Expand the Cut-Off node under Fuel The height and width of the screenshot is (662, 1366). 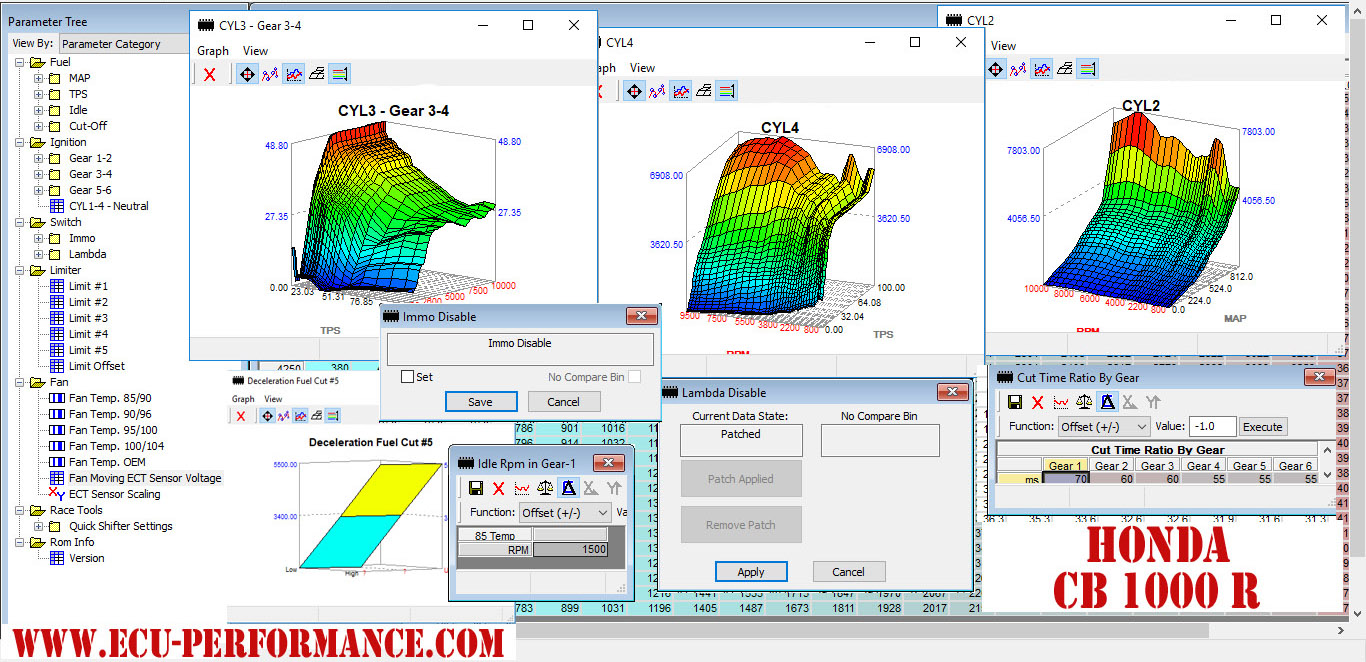pyautogui.click(x=40, y=126)
